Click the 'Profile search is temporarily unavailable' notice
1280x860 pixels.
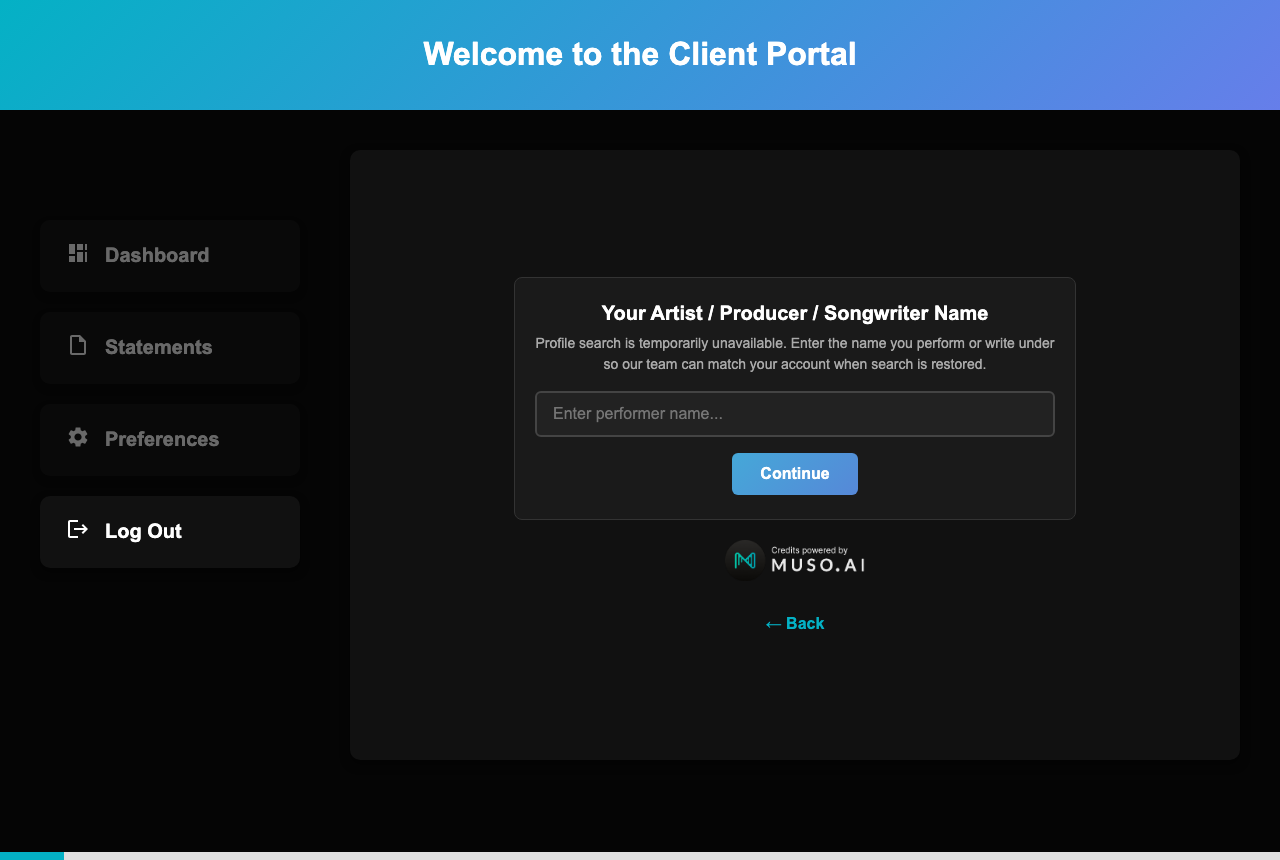(x=795, y=354)
